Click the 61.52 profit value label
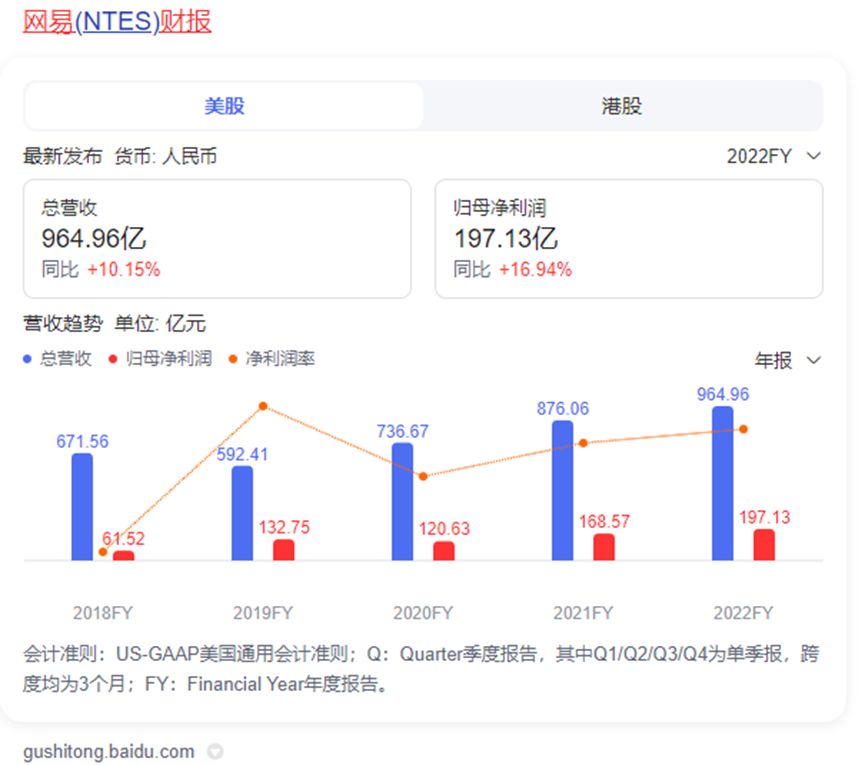The height and width of the screenshot is (765, 865). 124,538
